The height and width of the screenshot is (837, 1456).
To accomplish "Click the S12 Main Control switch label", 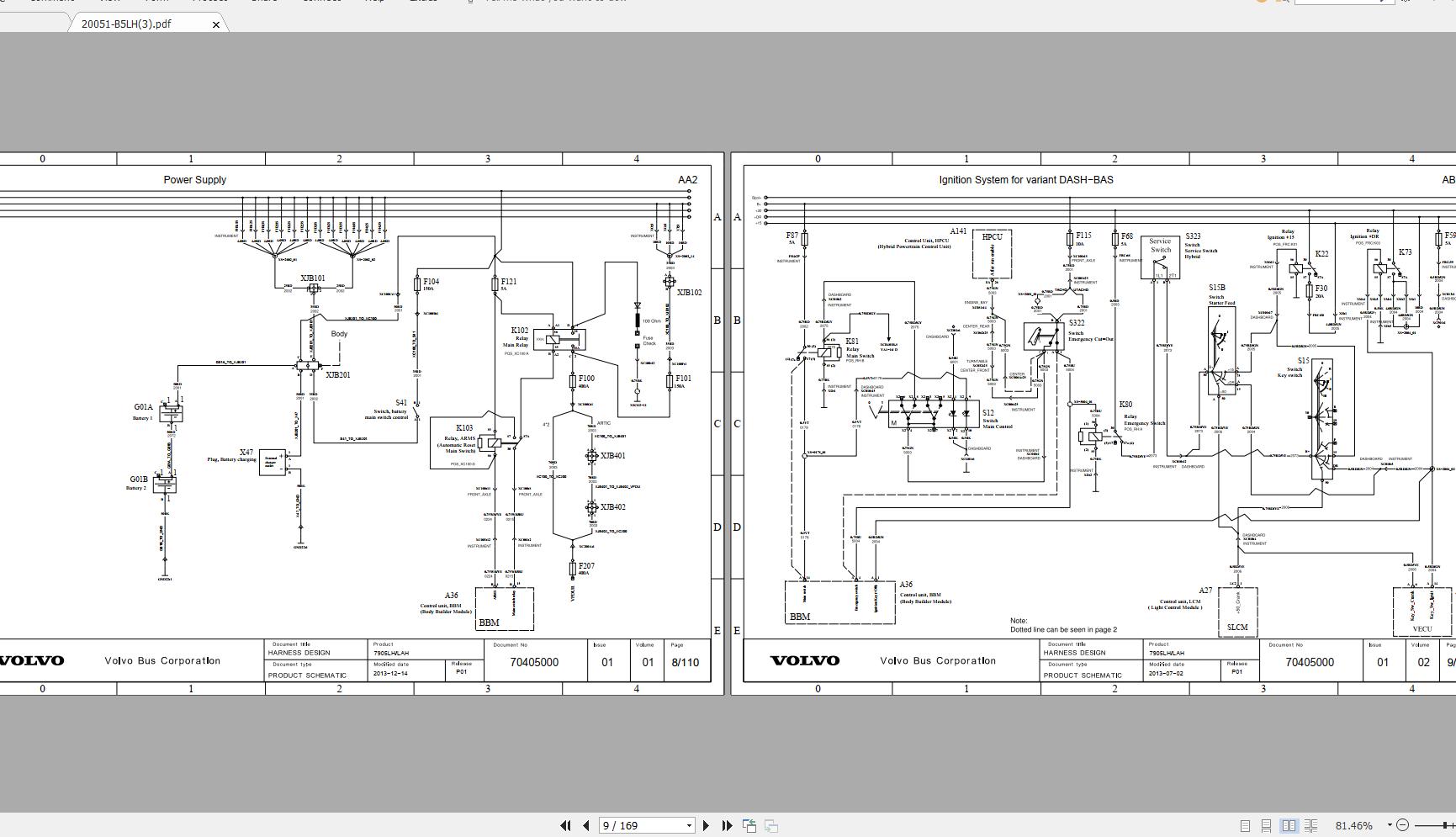I will pyautogui.click(x=988, y=413).
